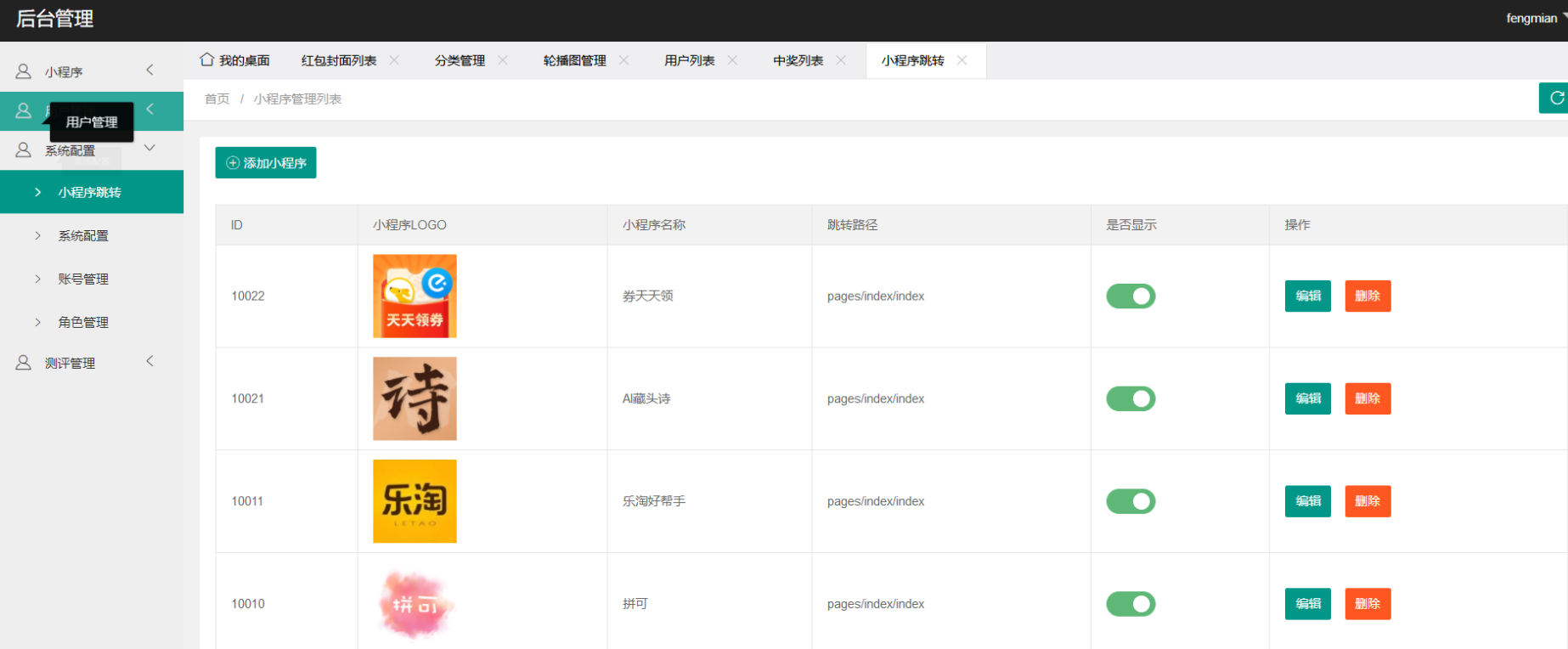The image size is (1568, 649).
Task: Click the 测评管理 sidebar icon
Action: coord(24,363)
